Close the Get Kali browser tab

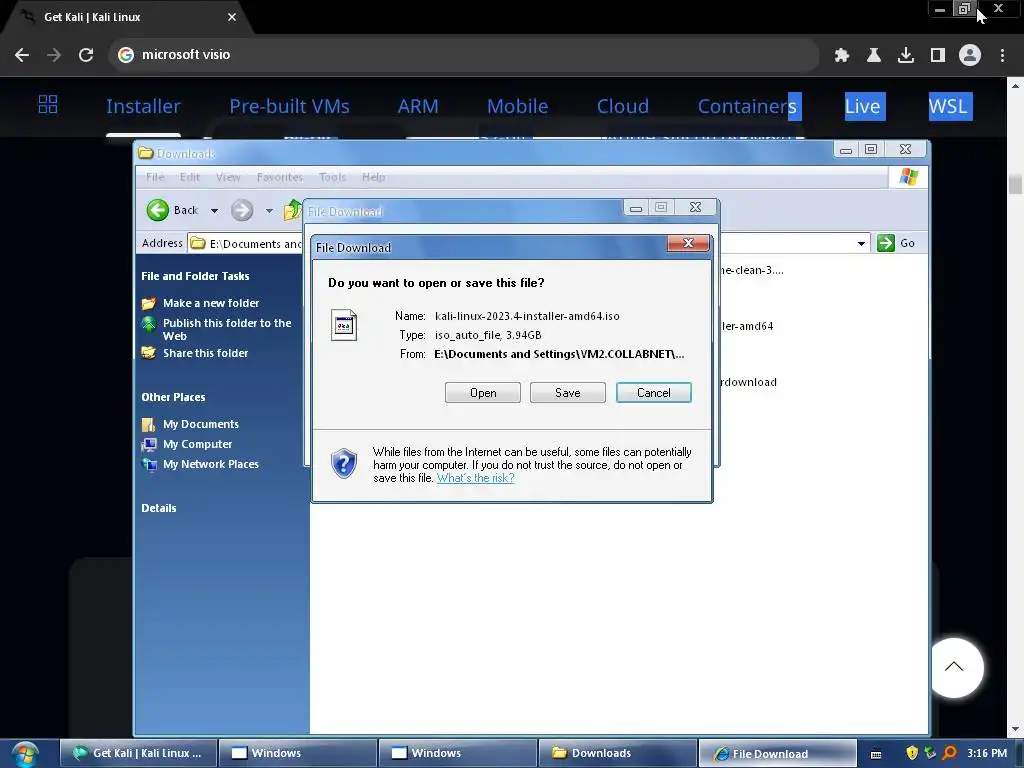pos(232,17)
